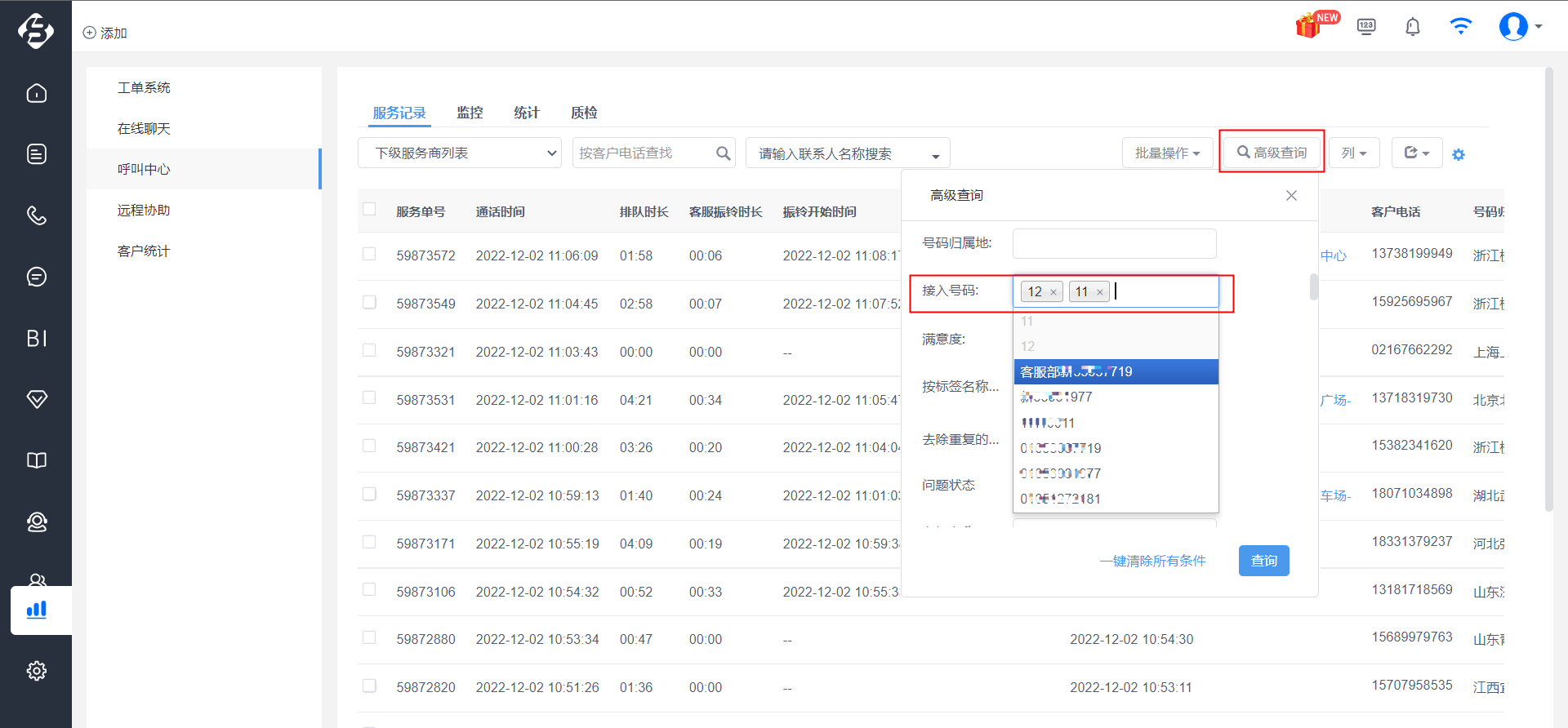Remove the 12 tag from 接入号码 field
Viewport: 1568px width, 728px height.
coord(1053,292)
